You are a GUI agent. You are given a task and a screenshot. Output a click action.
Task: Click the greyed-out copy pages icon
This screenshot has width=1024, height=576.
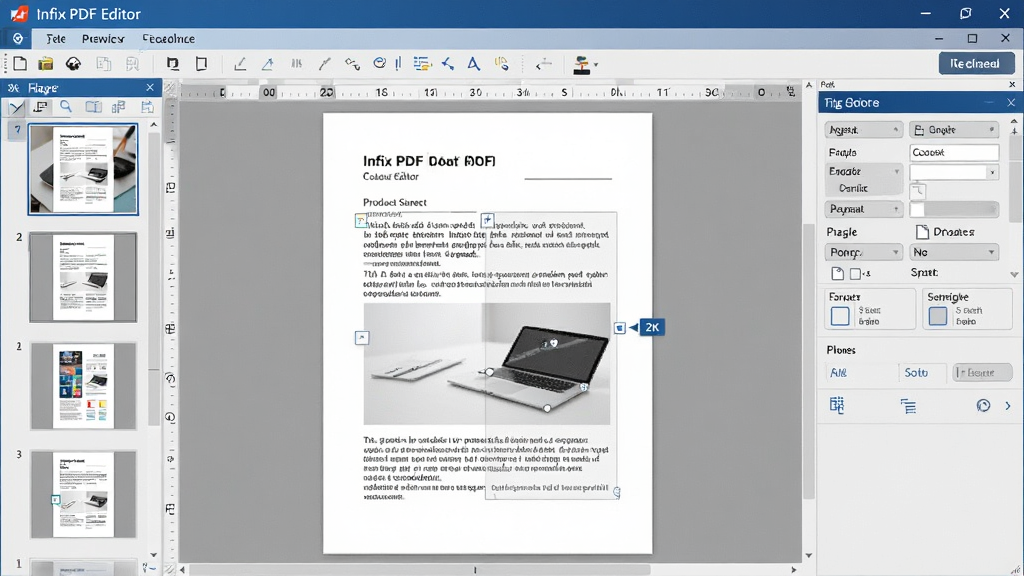(103, 63)
